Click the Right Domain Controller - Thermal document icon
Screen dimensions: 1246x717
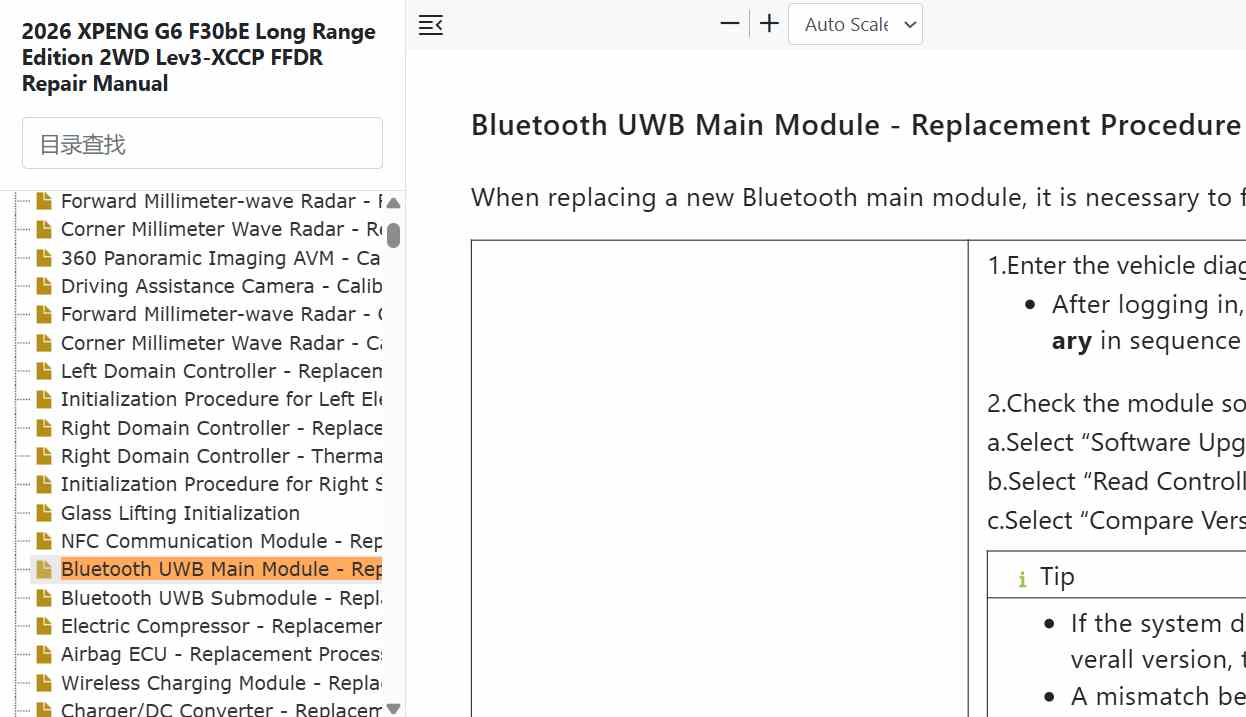(43, 456)
